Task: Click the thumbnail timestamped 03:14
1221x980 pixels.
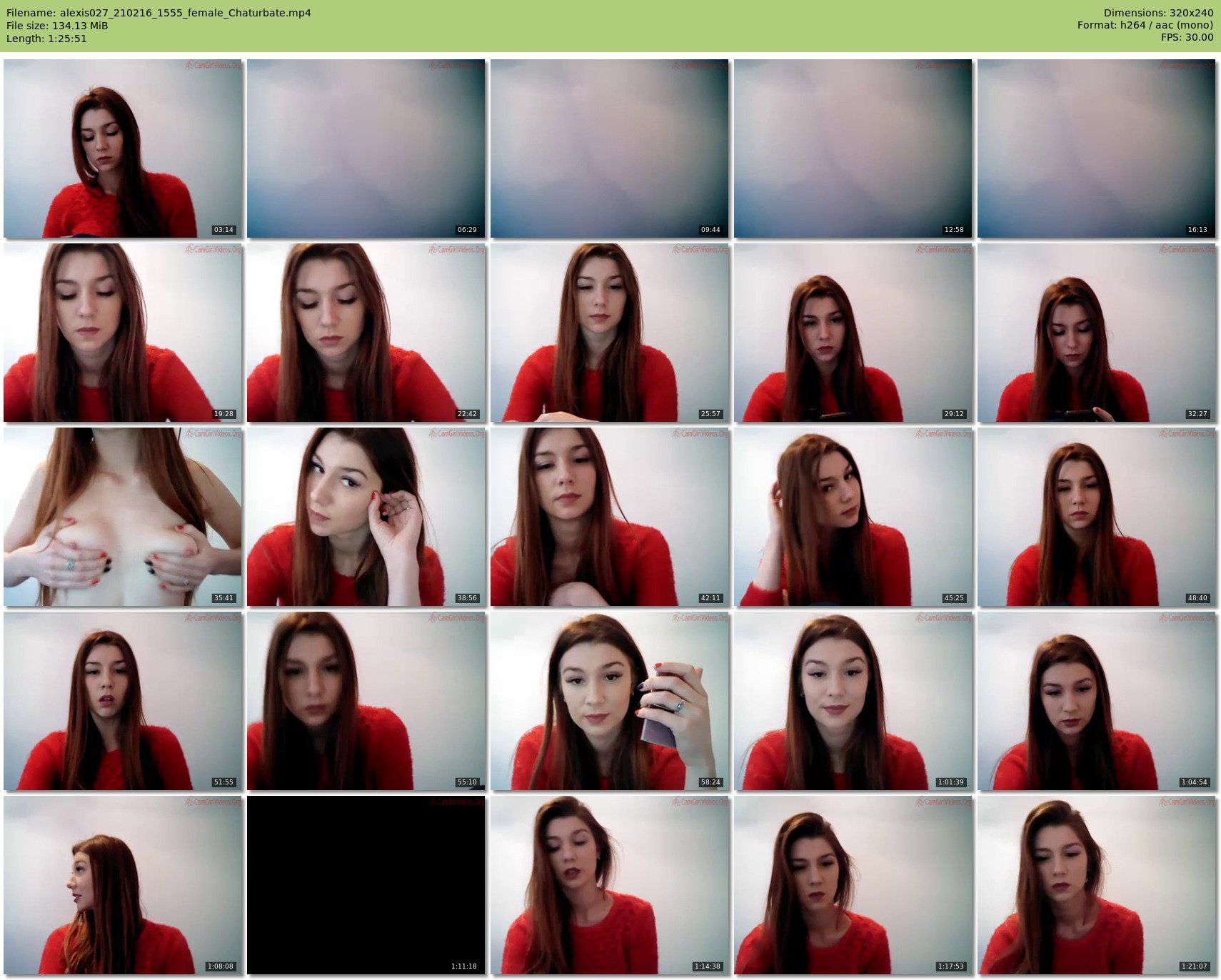Action: (x=123, y=148)
